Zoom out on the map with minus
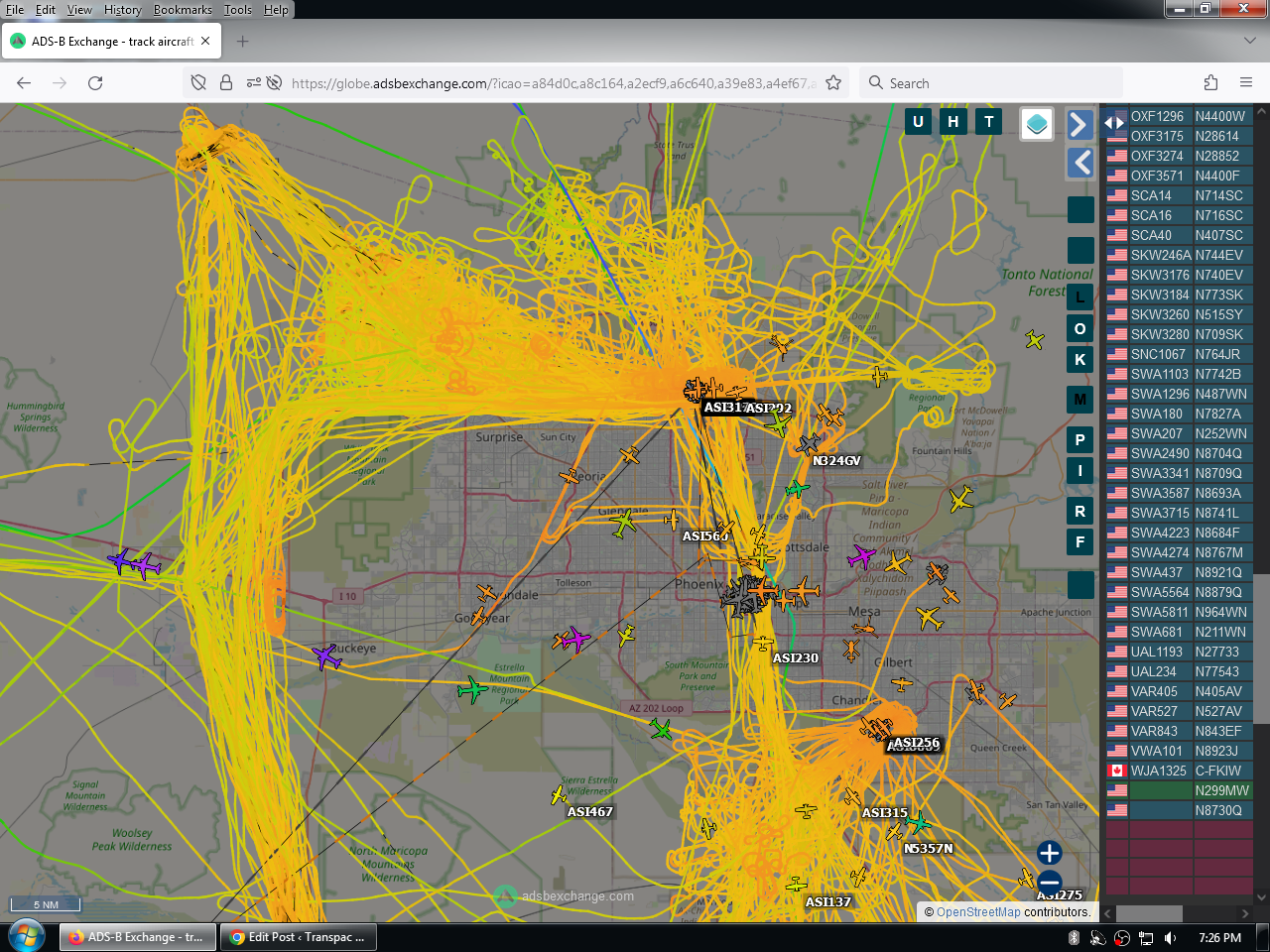1270x952 pixels. [1050, 882]
